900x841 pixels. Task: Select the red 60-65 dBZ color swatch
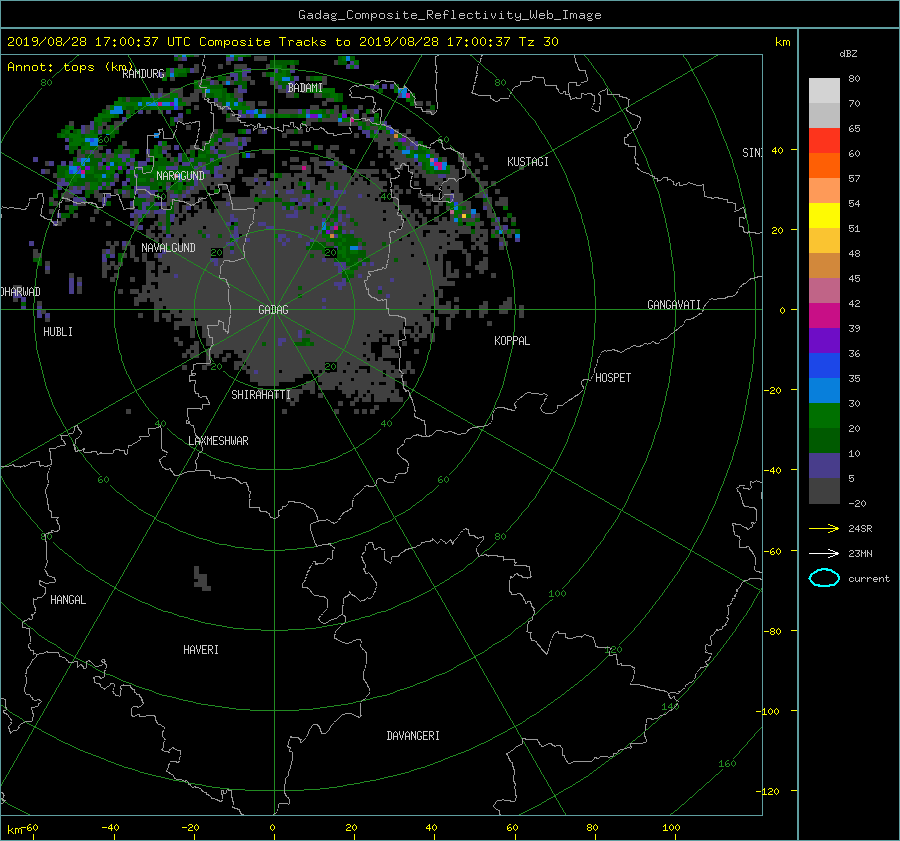[824, 140]
